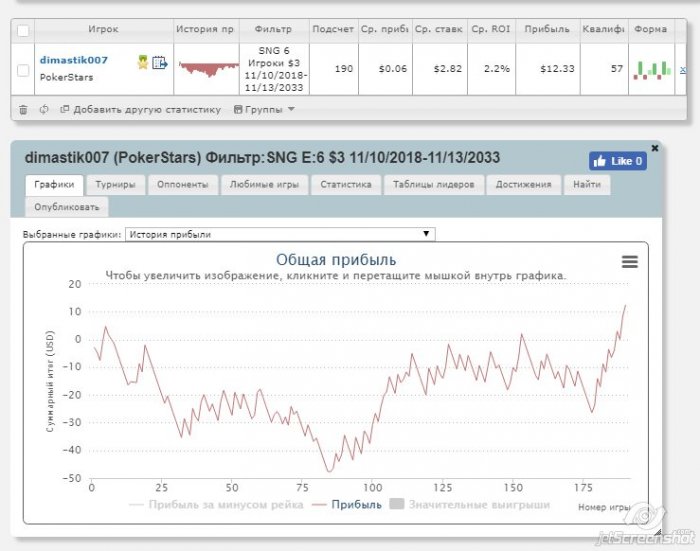Open the red profit history sparkline

click(208, 69)
